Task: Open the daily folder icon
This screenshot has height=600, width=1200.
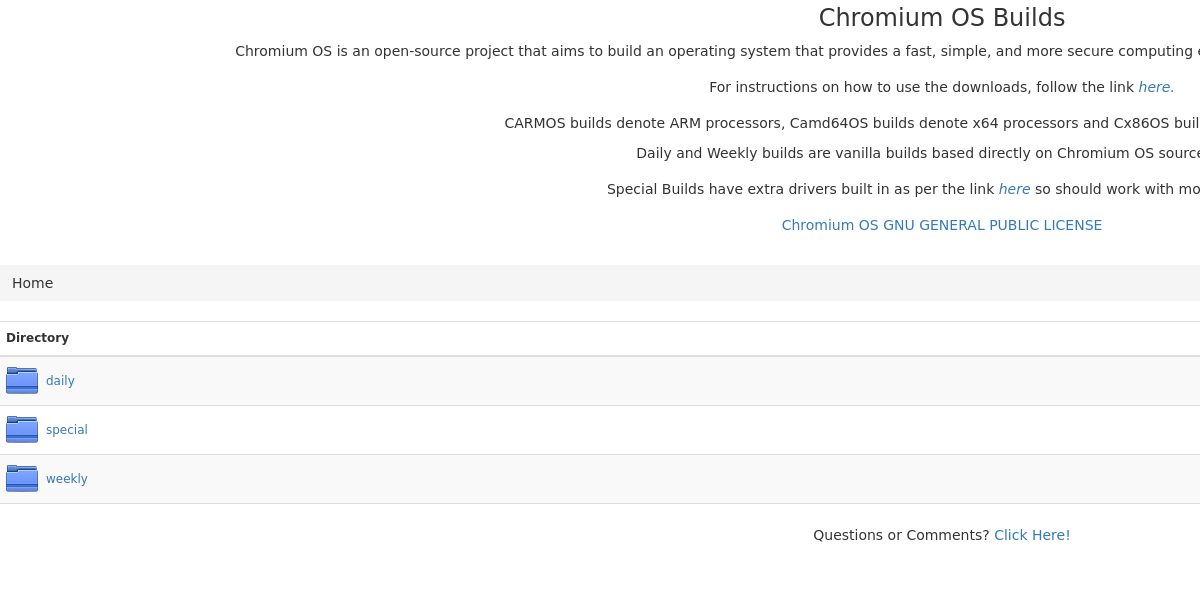Action: 22,380
